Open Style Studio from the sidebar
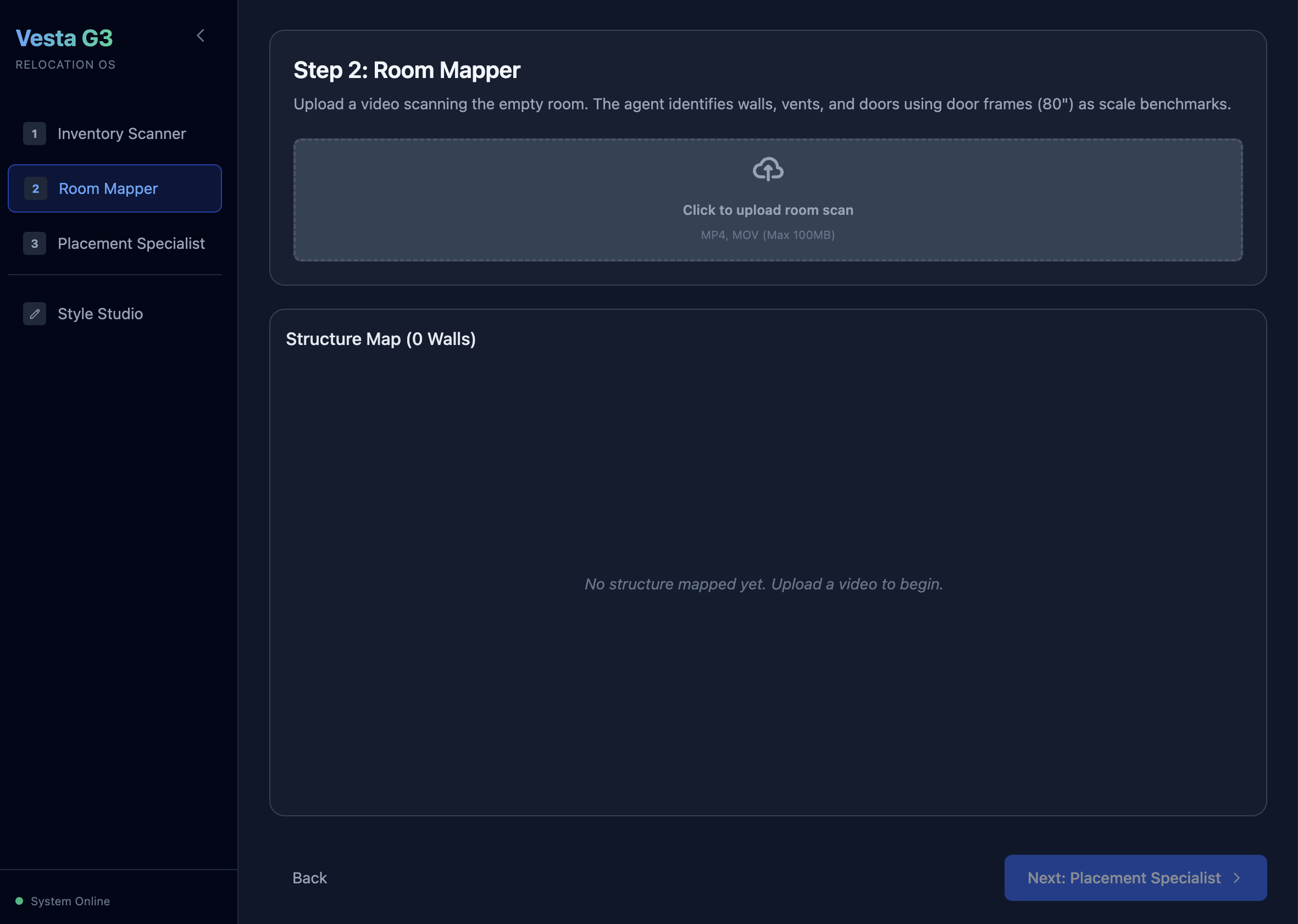 [100, 314]
